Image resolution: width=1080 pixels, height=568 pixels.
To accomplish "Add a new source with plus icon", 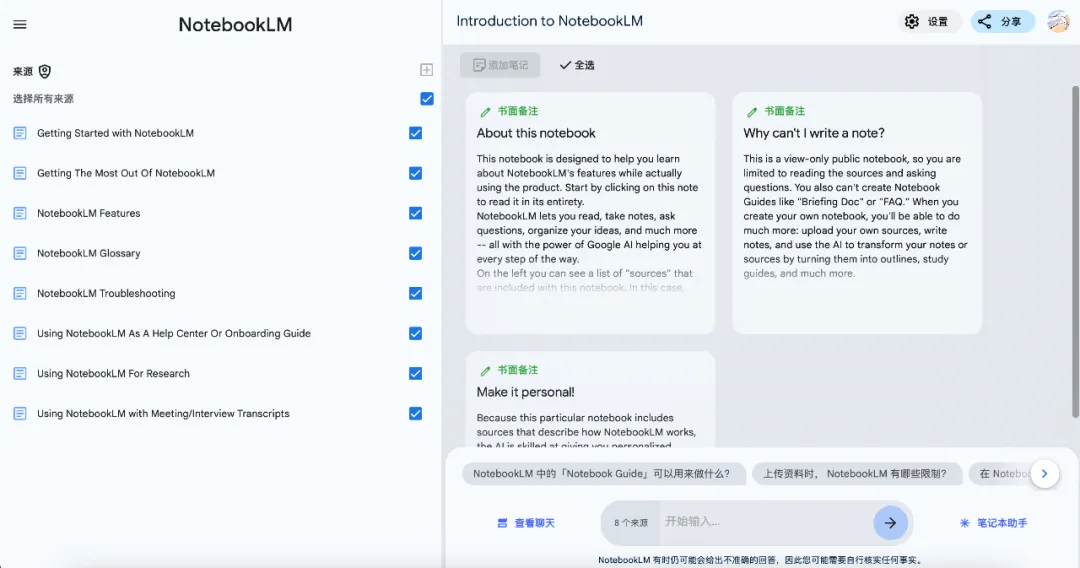I will click(426, 70).
